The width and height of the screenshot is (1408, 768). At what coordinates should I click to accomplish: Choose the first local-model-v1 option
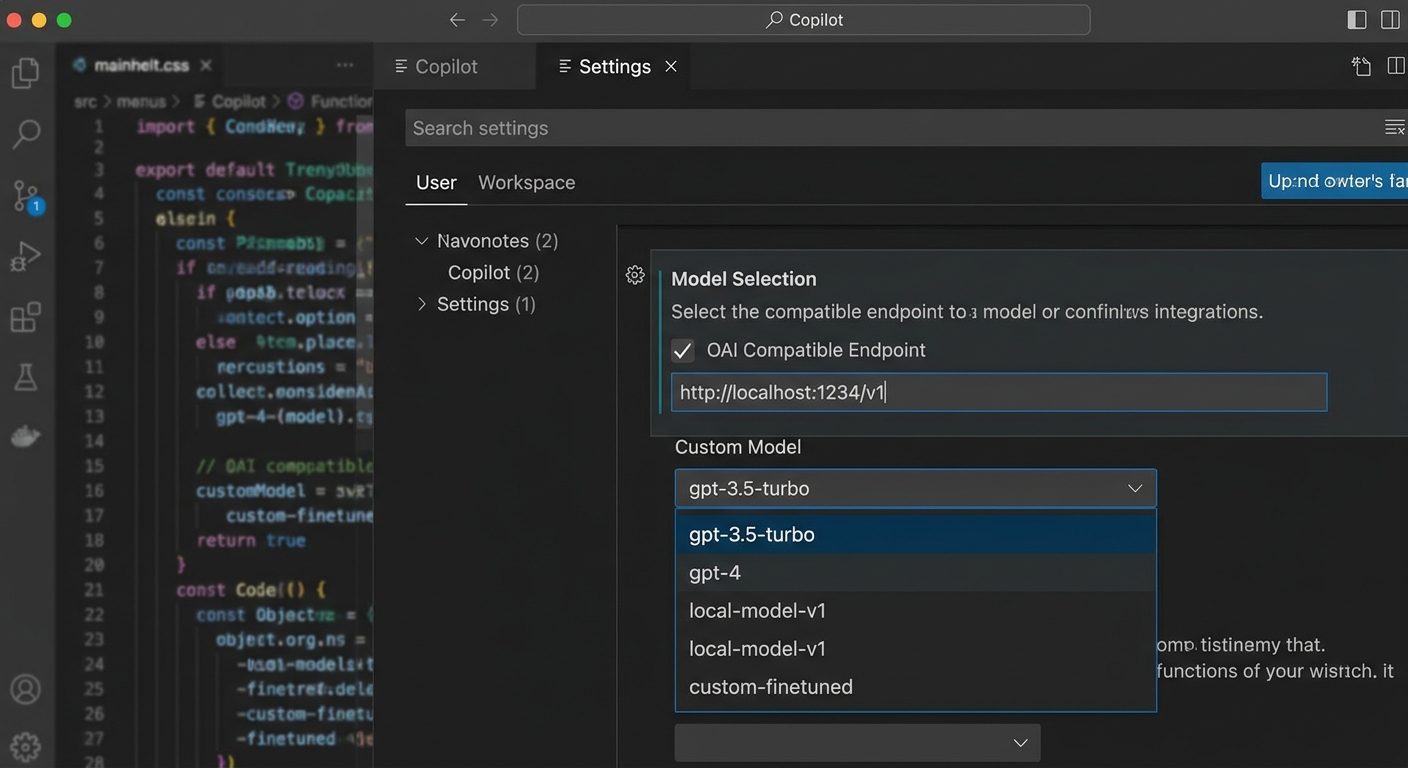[x=915, y=611]
